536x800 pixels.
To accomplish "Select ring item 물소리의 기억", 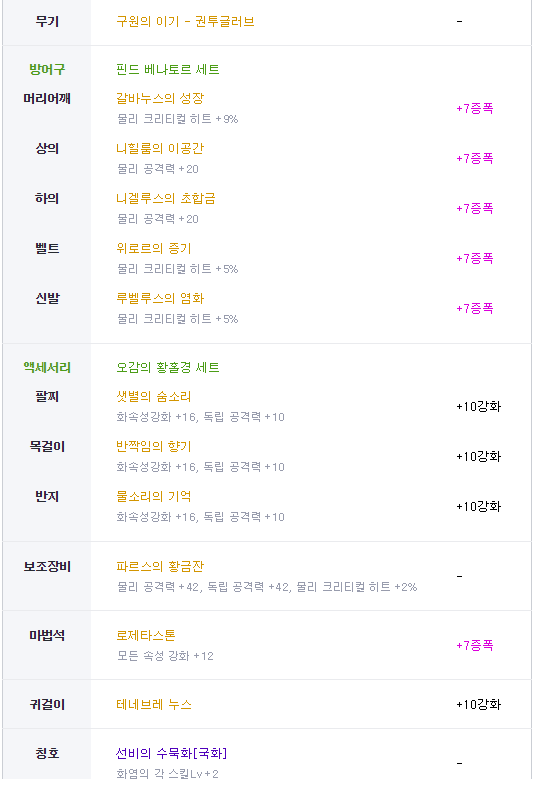I will pos(154,496).
